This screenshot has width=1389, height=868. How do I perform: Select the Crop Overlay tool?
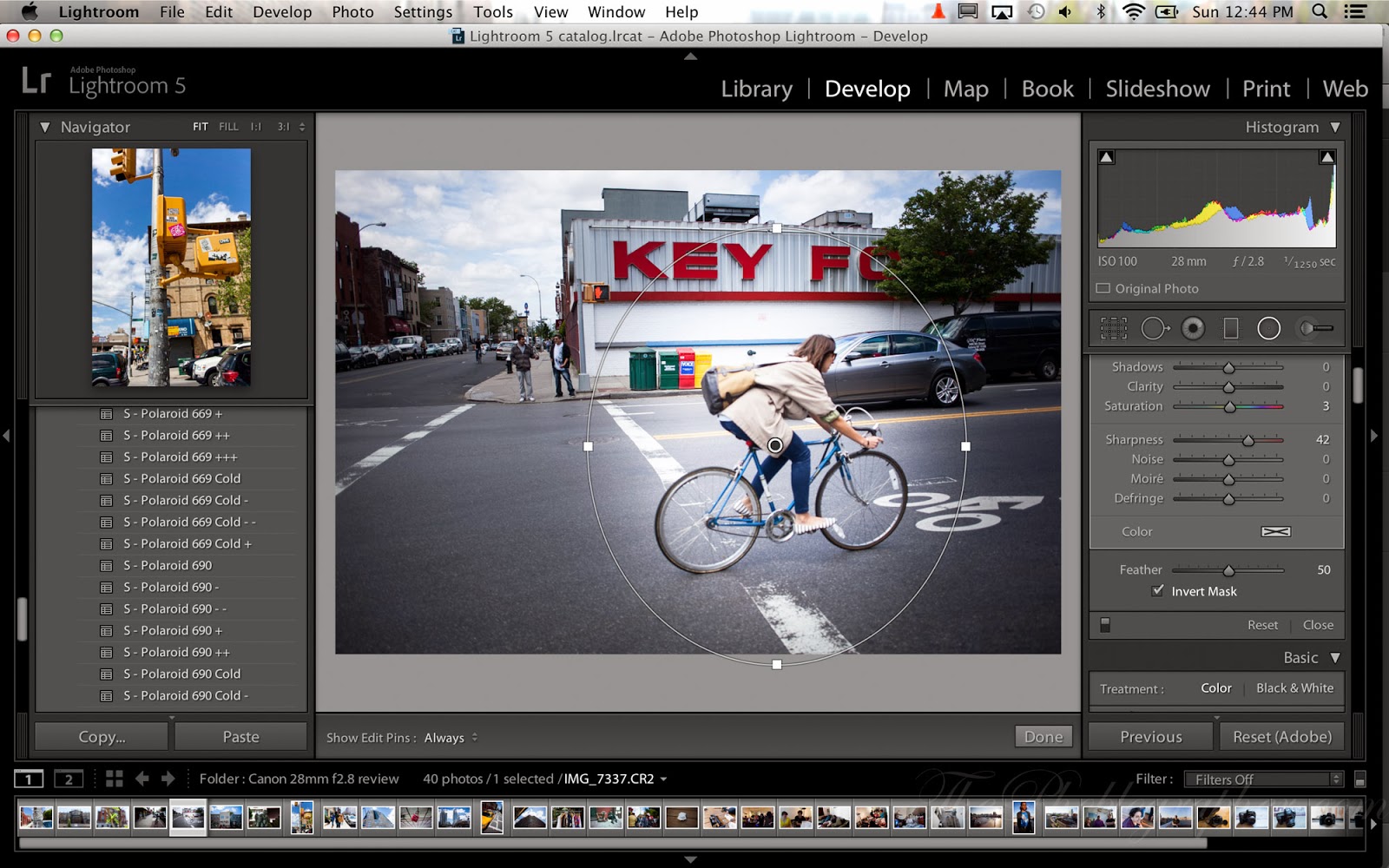(1114, 328)
